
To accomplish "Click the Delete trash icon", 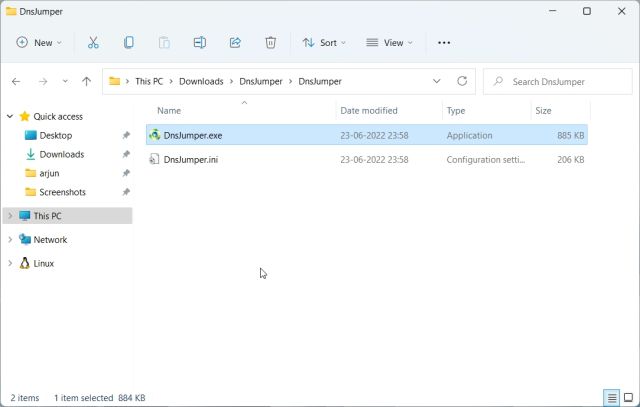I will point(270,42).
